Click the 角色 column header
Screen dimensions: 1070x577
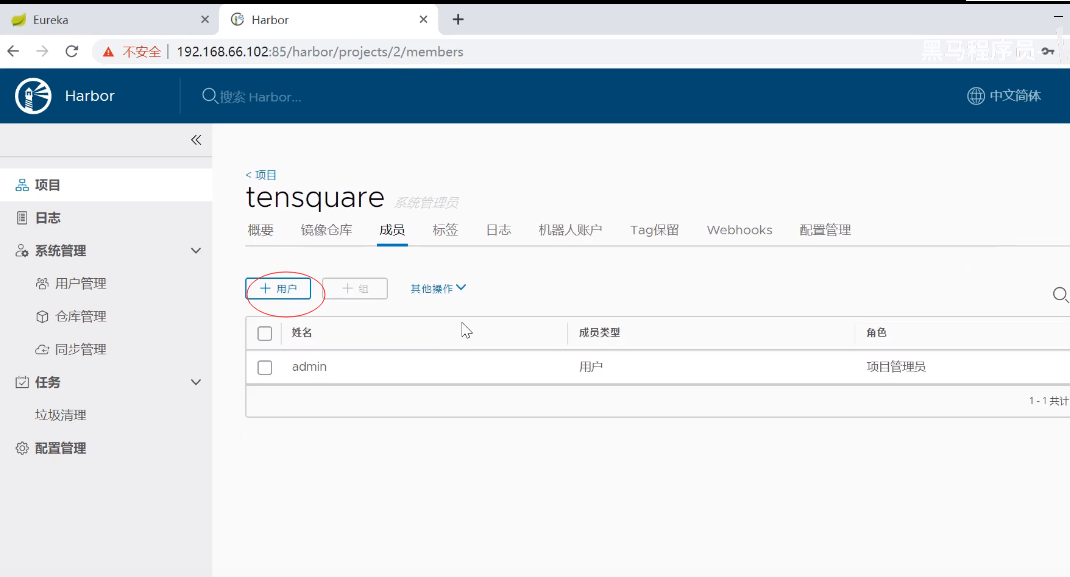coord(876,333)
